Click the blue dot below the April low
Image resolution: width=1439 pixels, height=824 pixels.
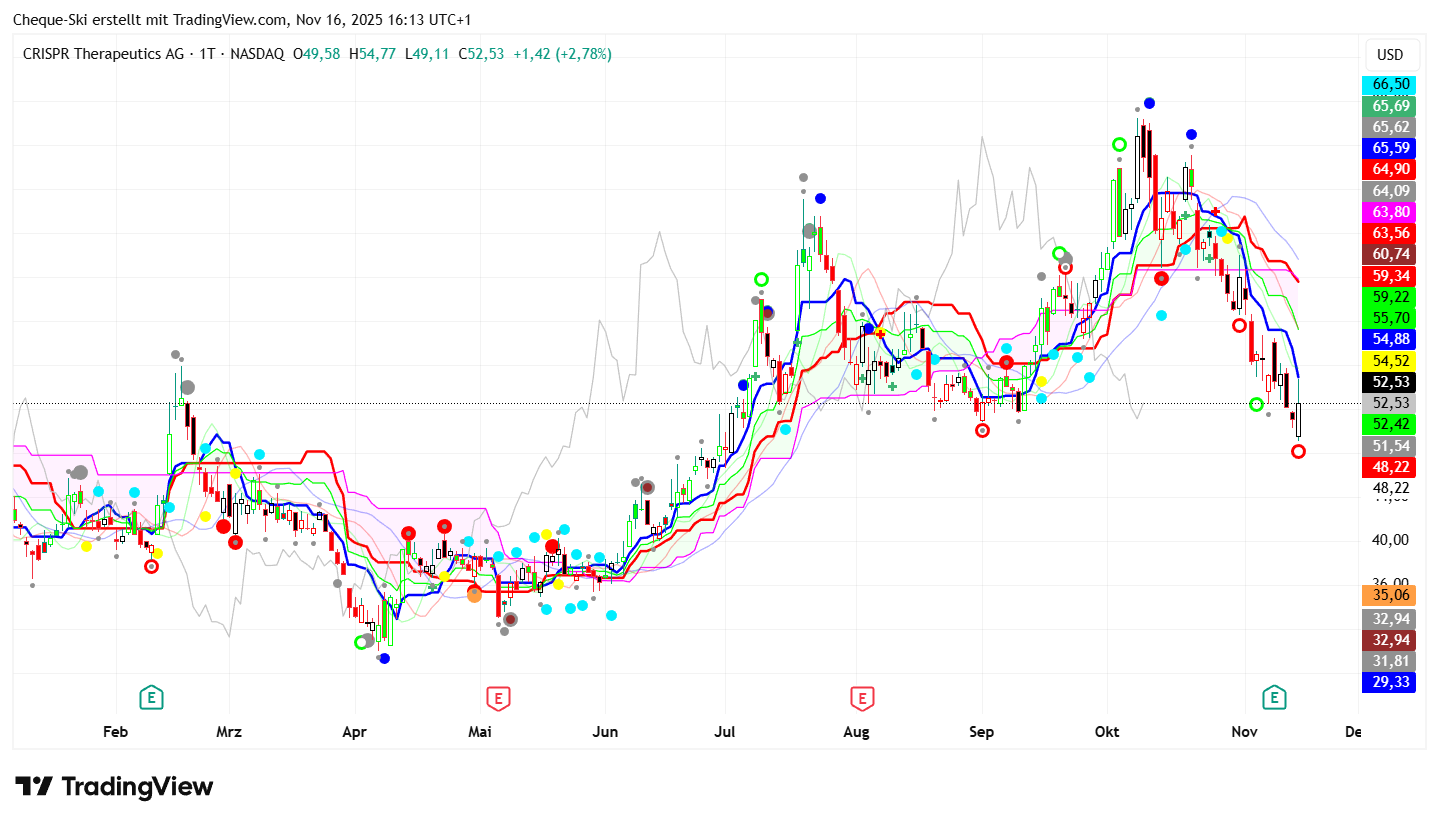pos(384,657)
